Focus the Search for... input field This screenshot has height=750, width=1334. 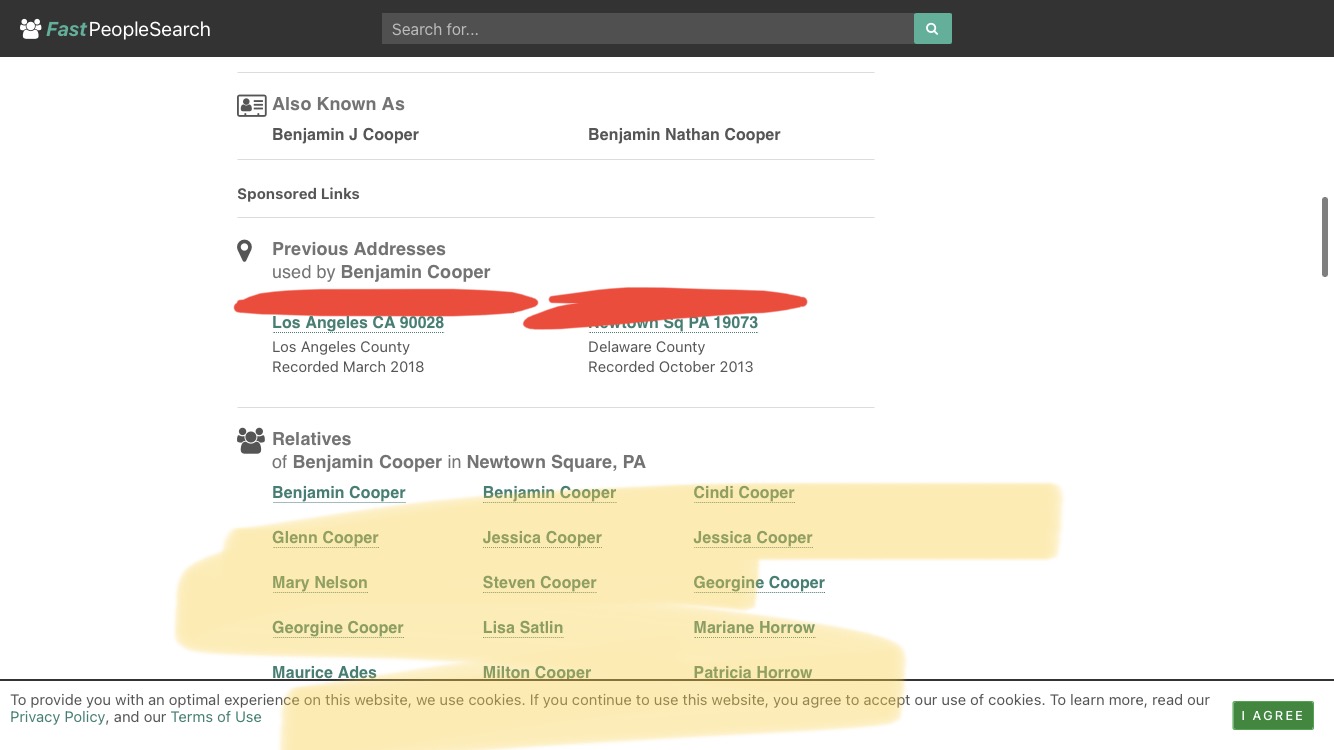[x=648, y=29]
